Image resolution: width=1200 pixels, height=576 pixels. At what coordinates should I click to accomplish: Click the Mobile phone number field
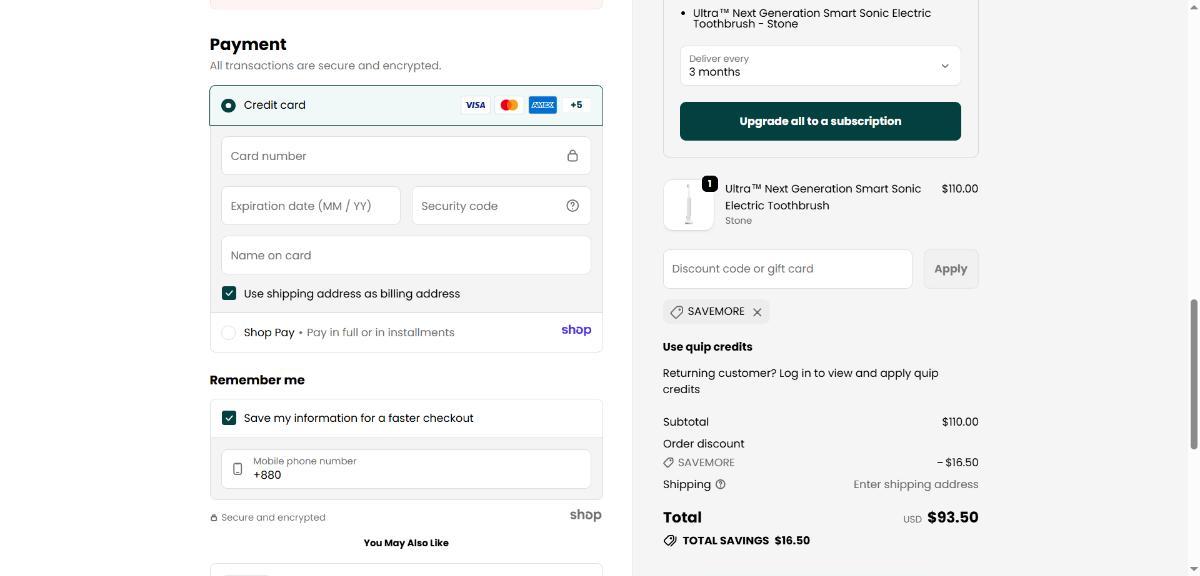(415, 469)
